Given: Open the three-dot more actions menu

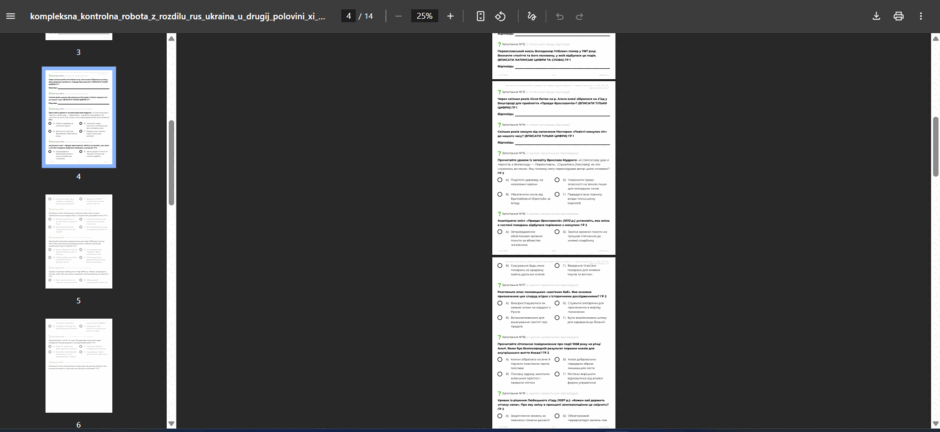Looking at the screenshot, I should click(921, 16).
